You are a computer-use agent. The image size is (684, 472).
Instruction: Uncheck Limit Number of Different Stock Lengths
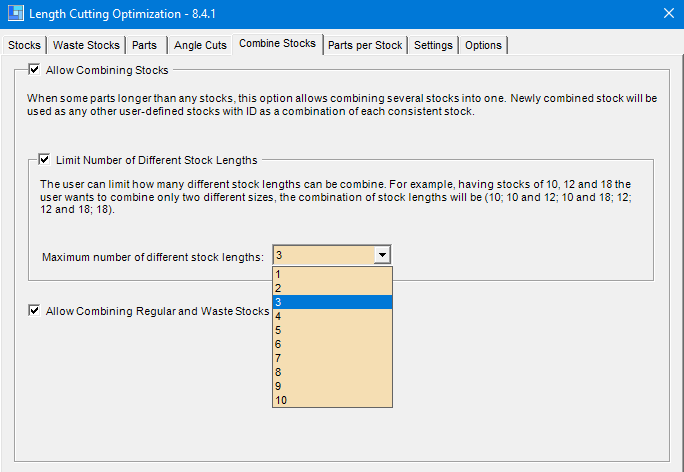(x=44, y=159)
